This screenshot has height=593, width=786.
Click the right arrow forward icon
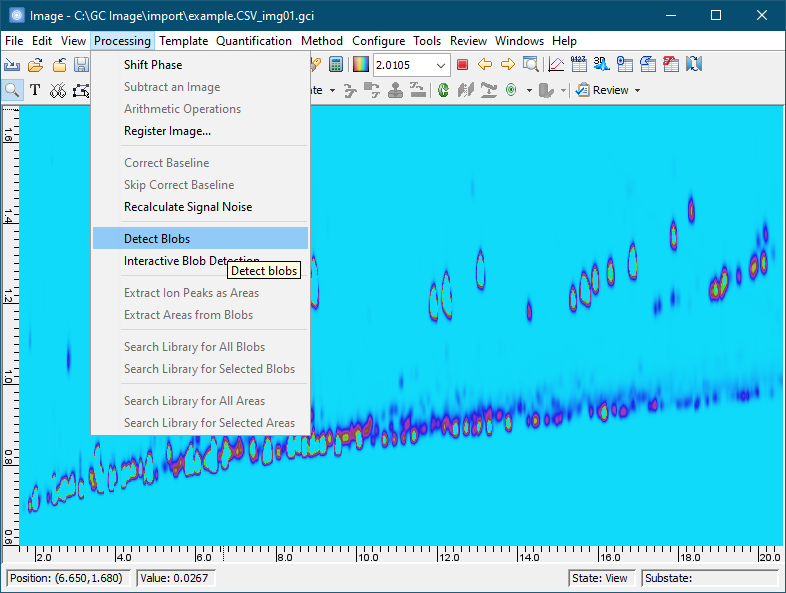tap(508, 65)
